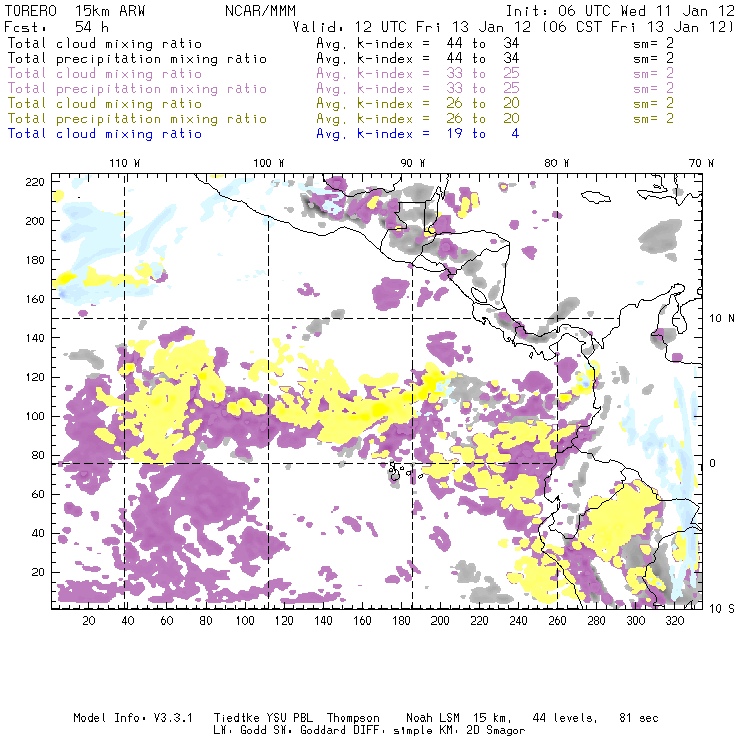Click the "Model Info: V3.3.1" footer text
The width and height of the screenshot is (740, 740).
pyautogui.click(x=133, y=718)
